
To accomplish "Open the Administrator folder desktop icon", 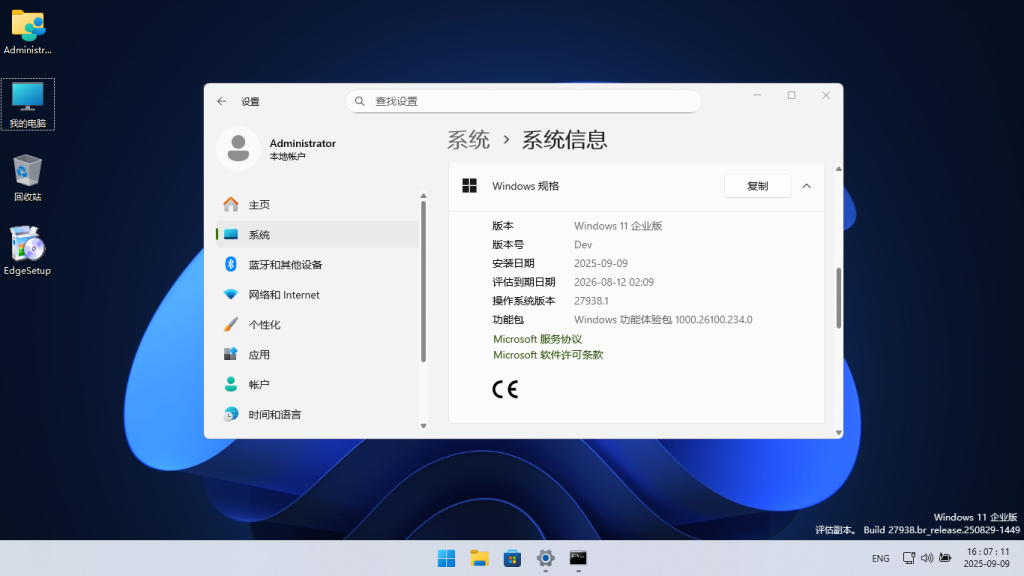I will coord(27,31).
